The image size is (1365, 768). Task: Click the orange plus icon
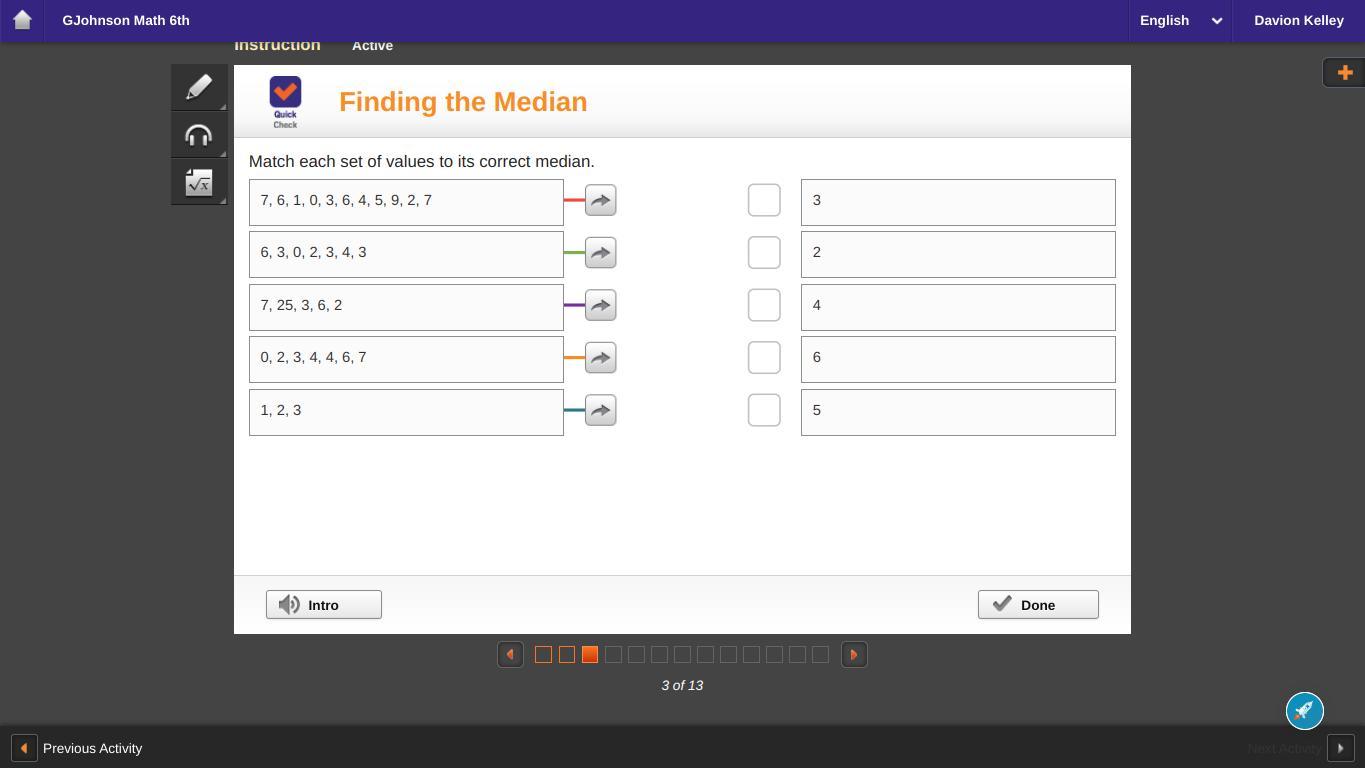[x=1344, y=72]
